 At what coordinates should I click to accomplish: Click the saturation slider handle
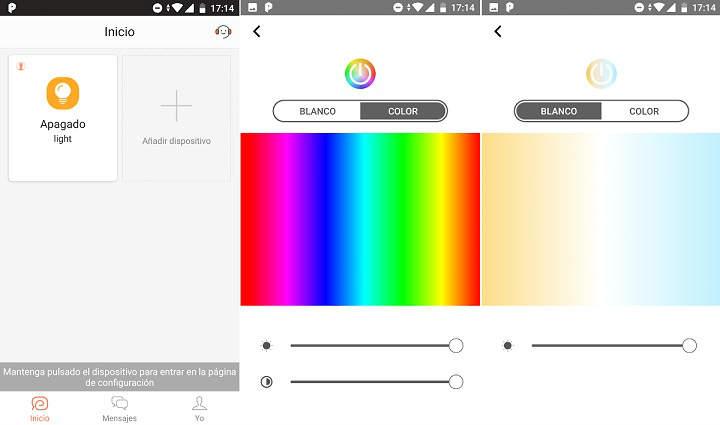point(456,381)
